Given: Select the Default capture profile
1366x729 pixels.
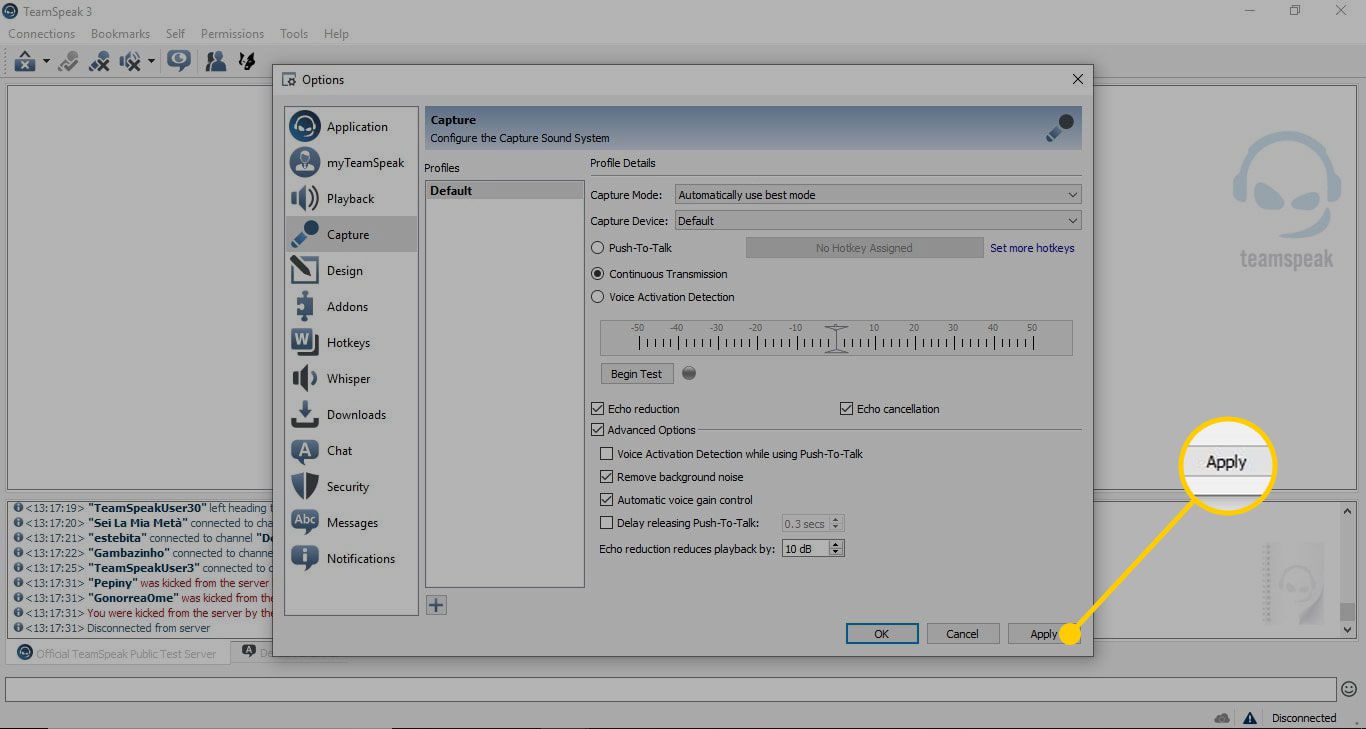Looking at the screenshot, I should point(504,191).
